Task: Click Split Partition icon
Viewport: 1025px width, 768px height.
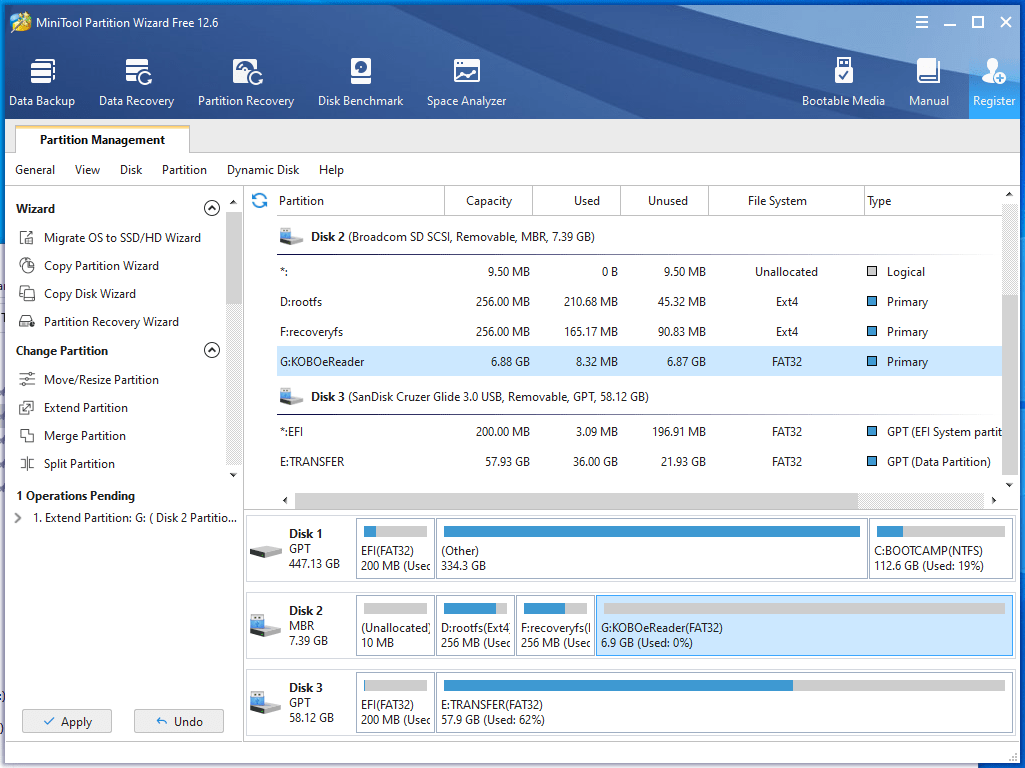Action: click(x=27, y=464)
